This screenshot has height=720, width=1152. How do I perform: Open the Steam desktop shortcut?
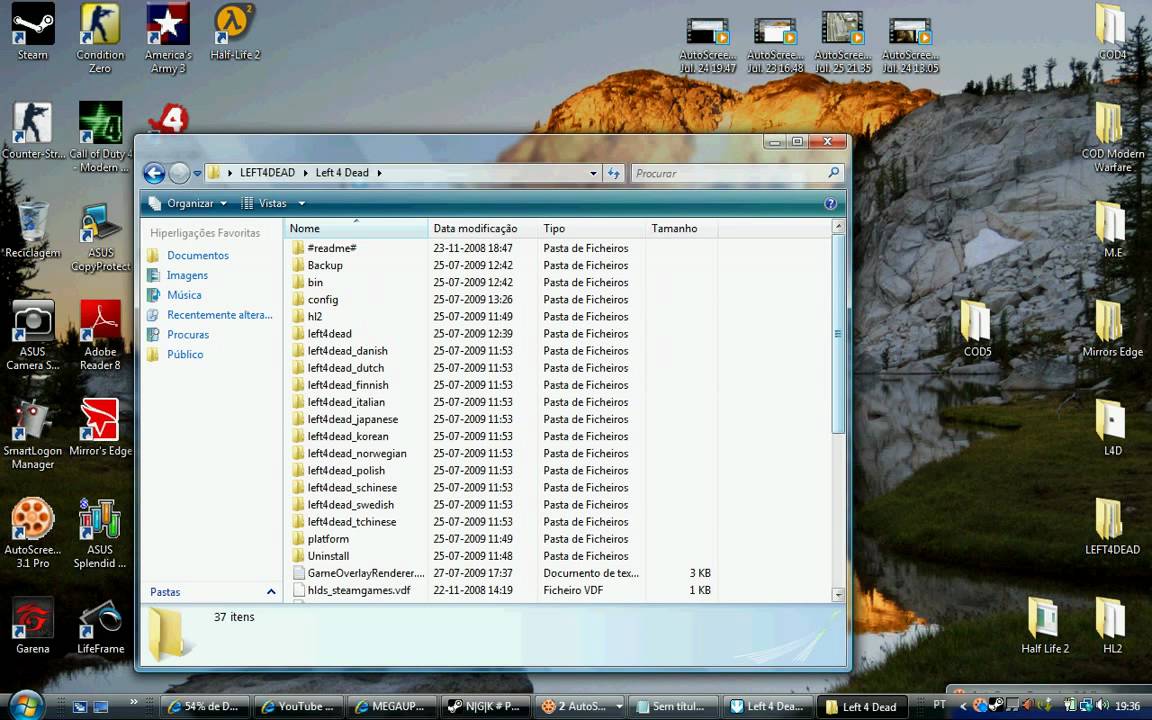point(32,32)
